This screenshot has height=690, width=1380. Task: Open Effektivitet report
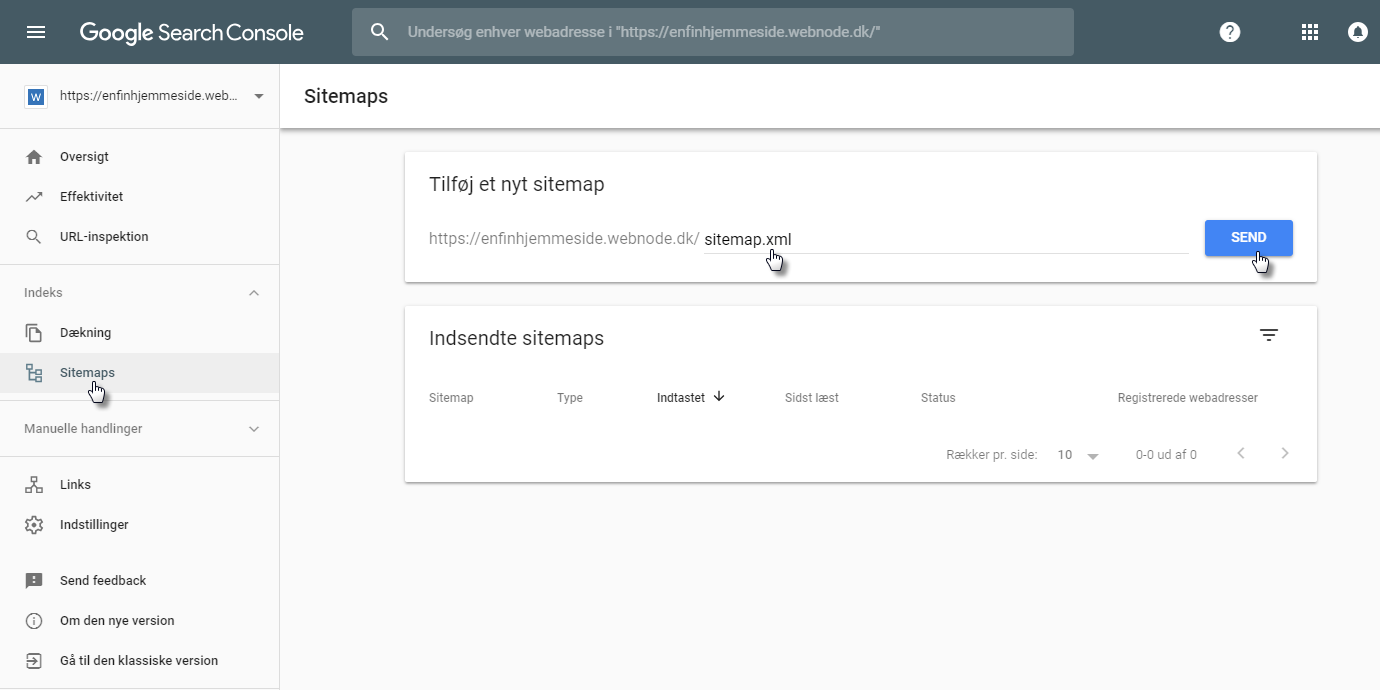coord(91,197)
